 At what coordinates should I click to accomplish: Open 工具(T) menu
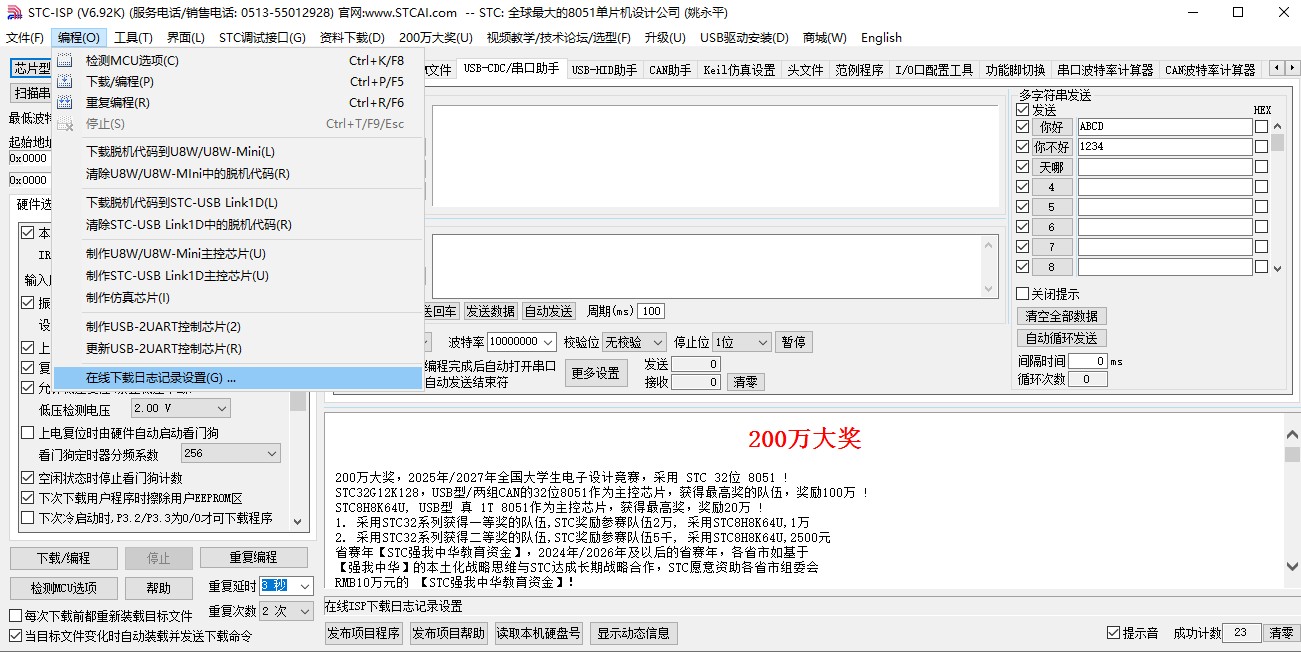pyautogui.click(x=133, y=38)
